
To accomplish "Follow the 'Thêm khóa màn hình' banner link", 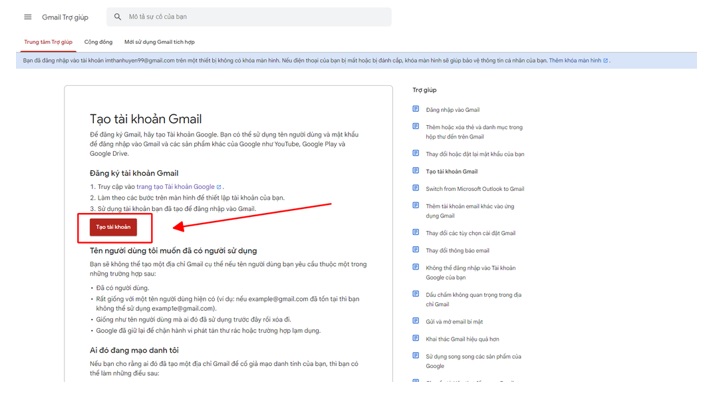I will pos(576,61).
